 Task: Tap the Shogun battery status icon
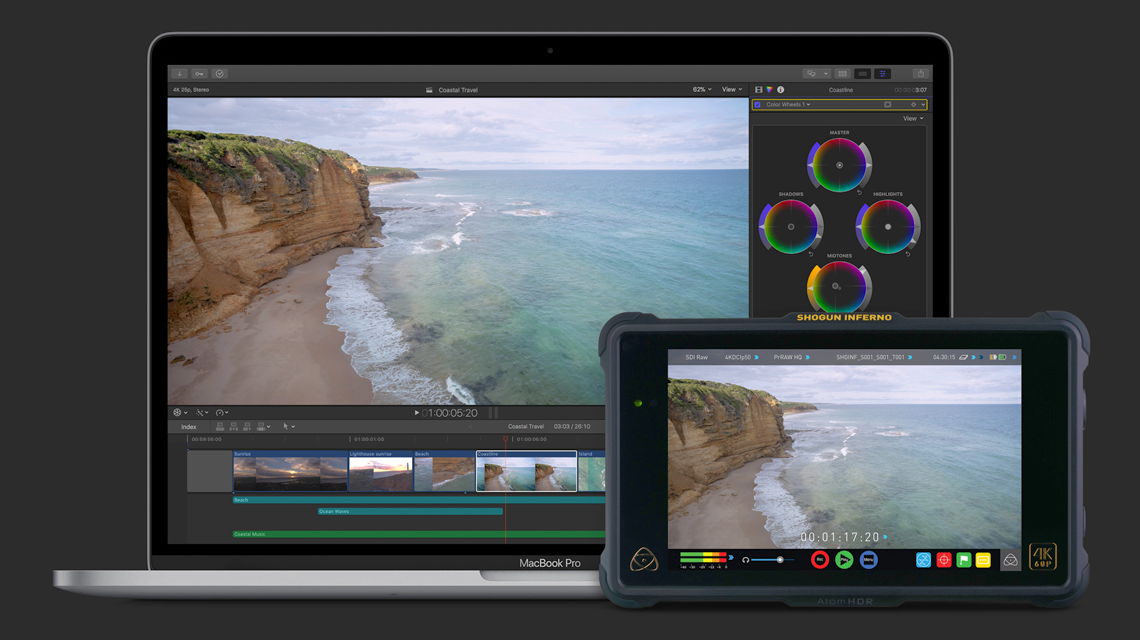click(1003, 357)
